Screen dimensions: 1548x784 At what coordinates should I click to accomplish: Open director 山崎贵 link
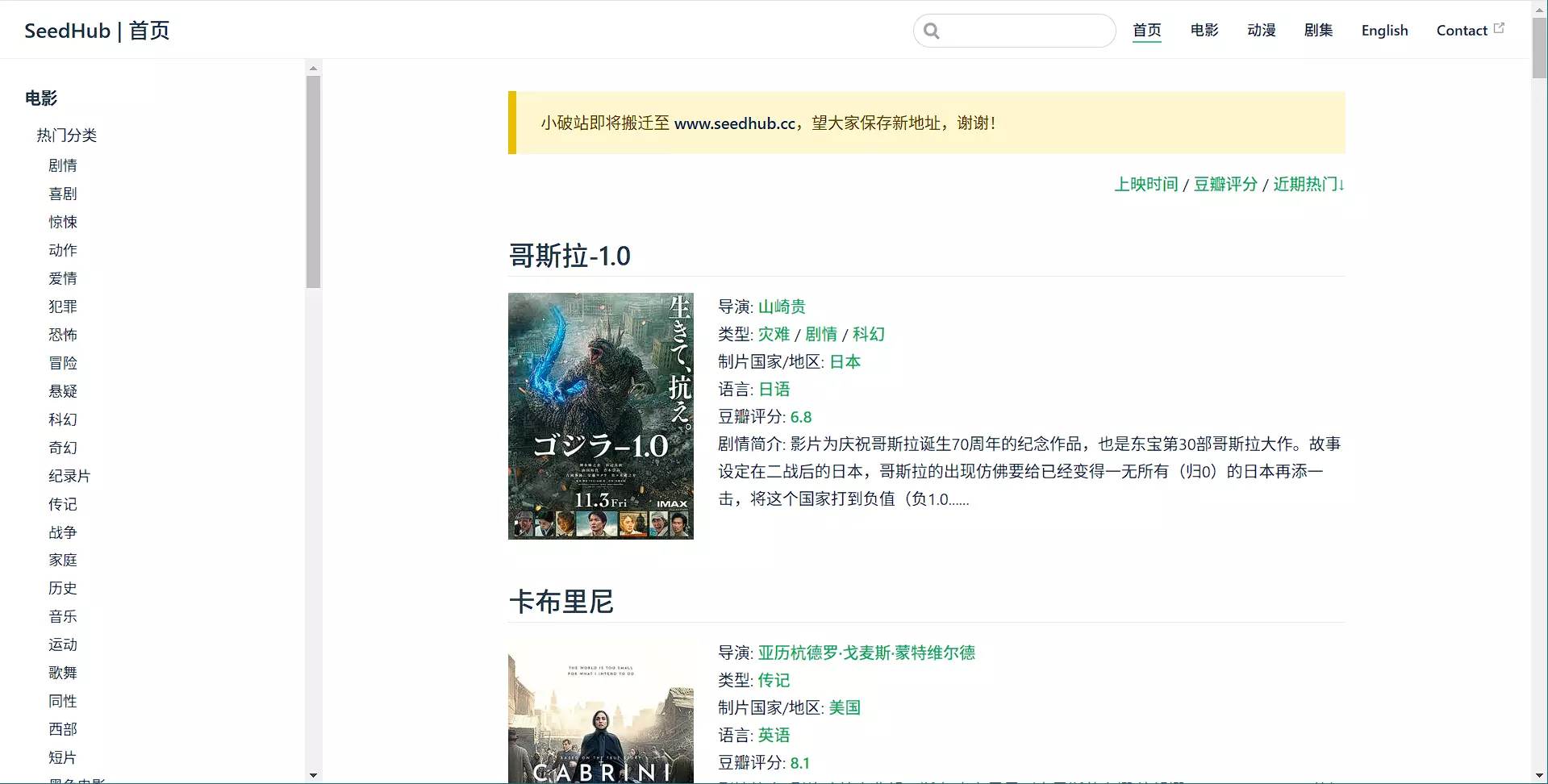click(x=781, y=307)
